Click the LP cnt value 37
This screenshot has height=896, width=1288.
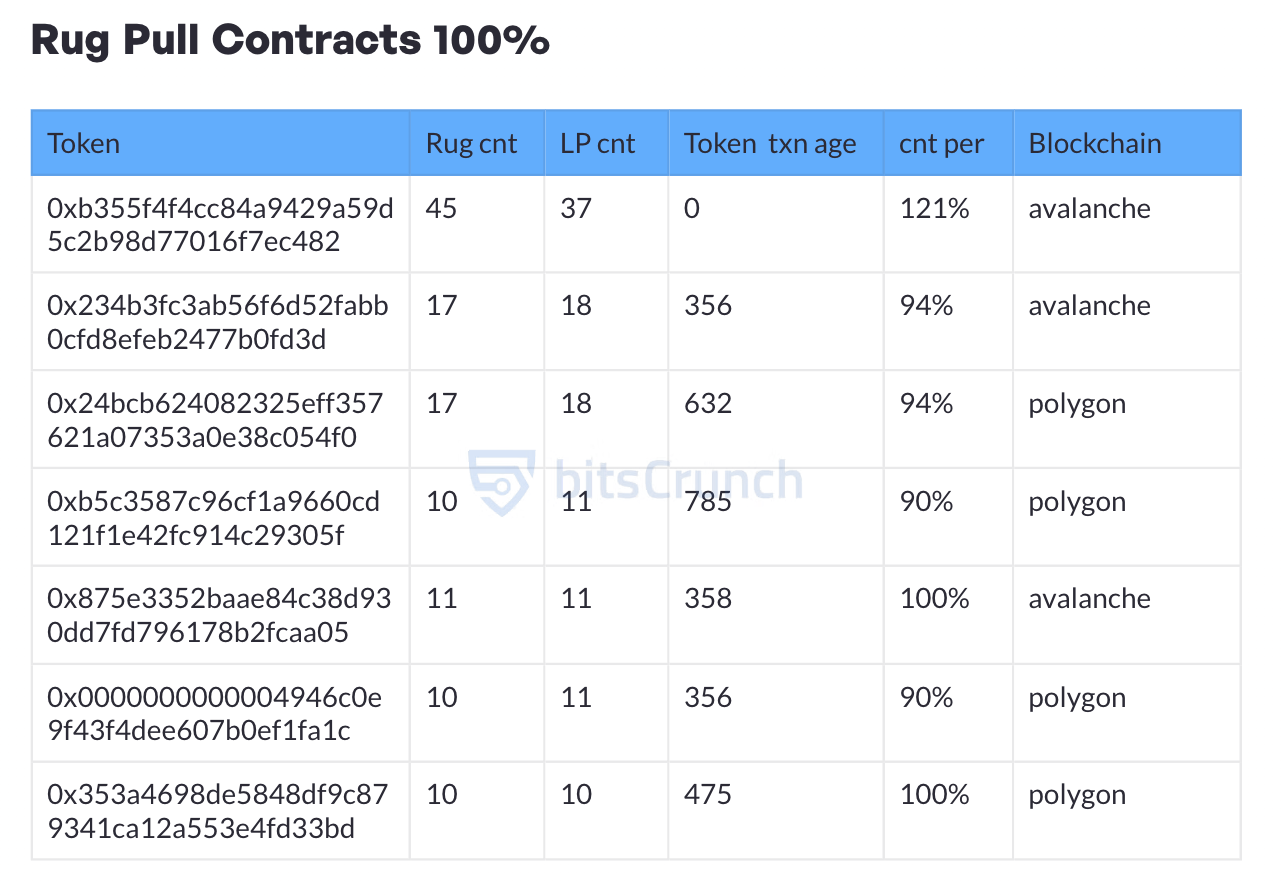pyautogui.click(x=576, y=209)
